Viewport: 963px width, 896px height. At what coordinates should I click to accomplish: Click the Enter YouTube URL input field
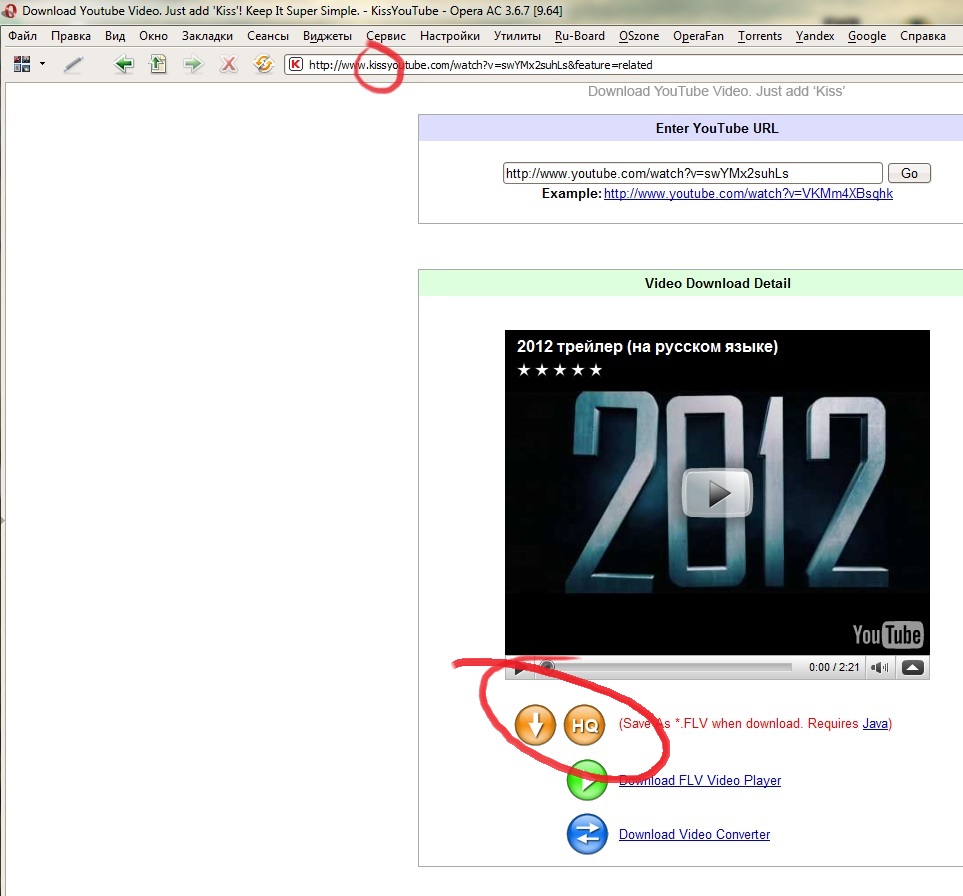692,173
